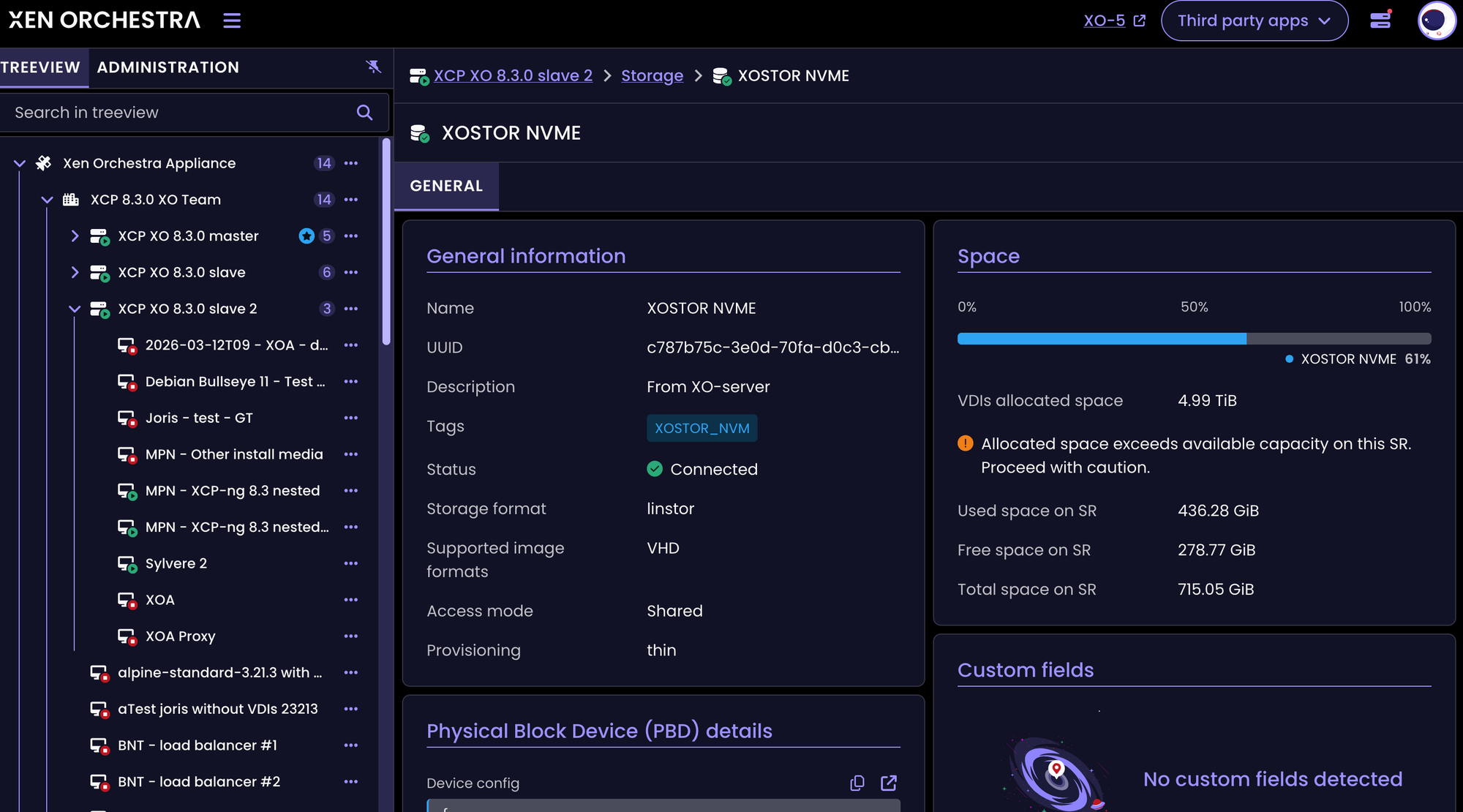
Task: Click the 4.99 TiB allocated space value
Action: click(x=1207, y=401)
